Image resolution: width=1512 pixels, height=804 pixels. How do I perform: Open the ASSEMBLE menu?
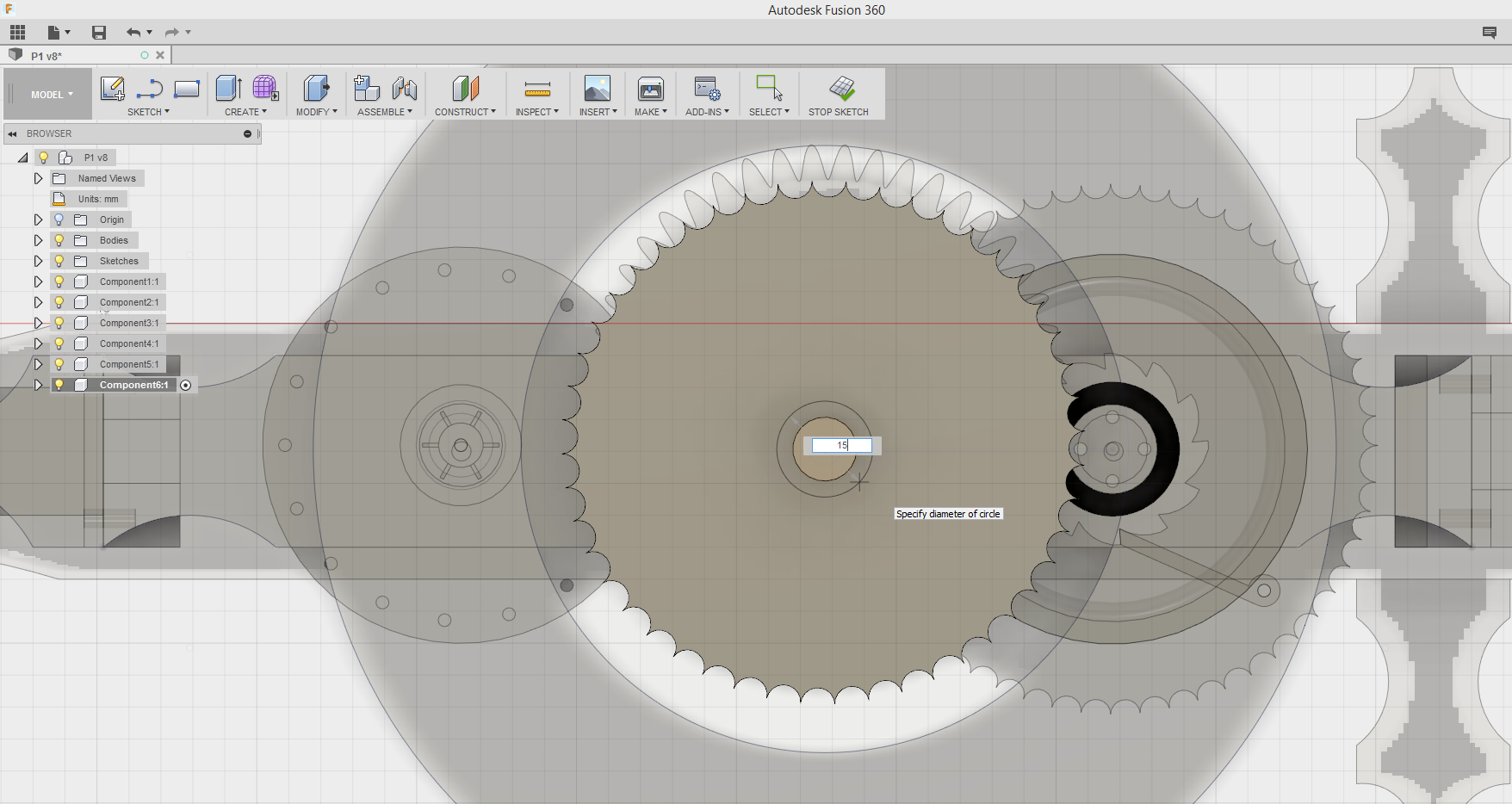click(x=385, y=112)
